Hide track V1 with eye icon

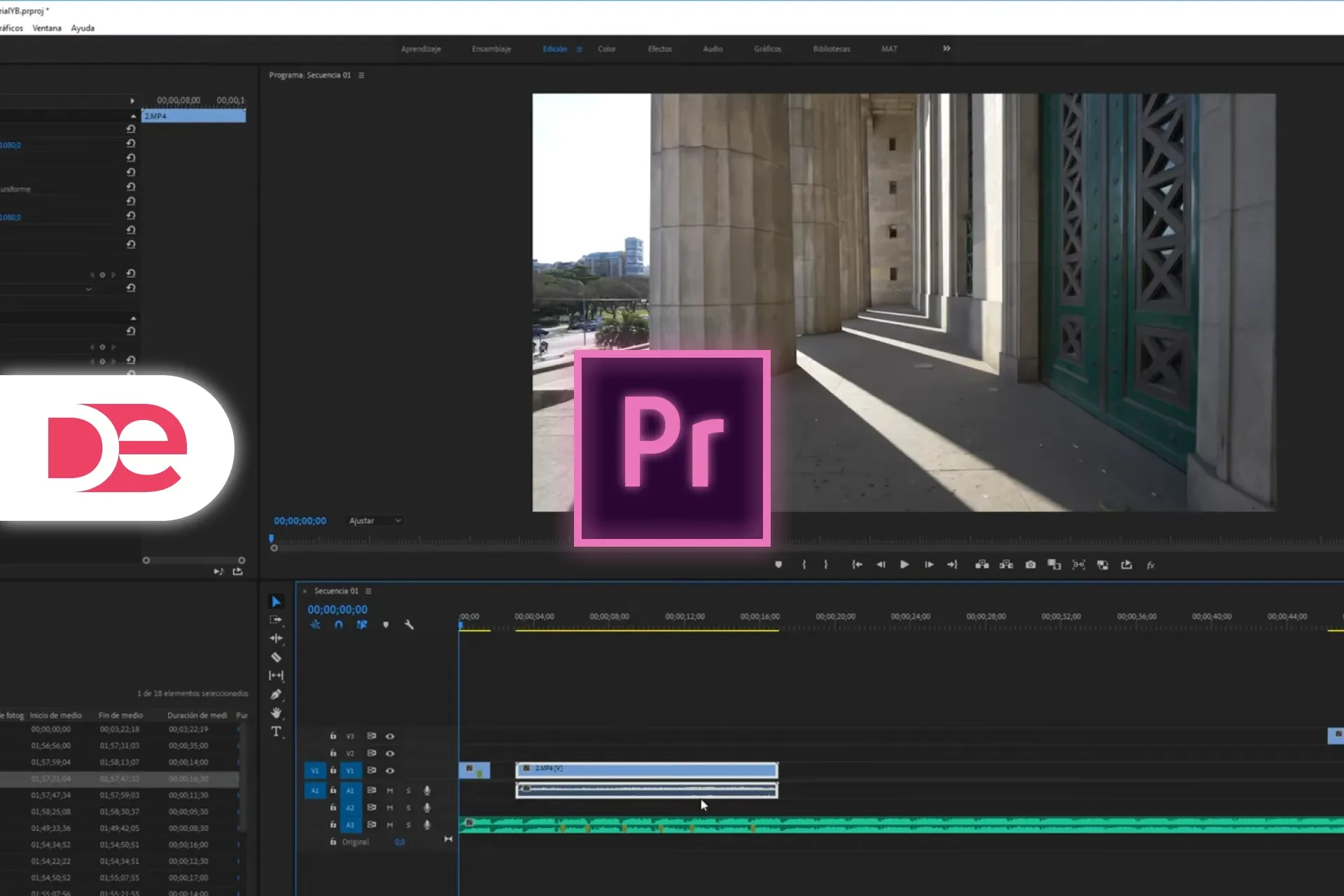(390, 771)
